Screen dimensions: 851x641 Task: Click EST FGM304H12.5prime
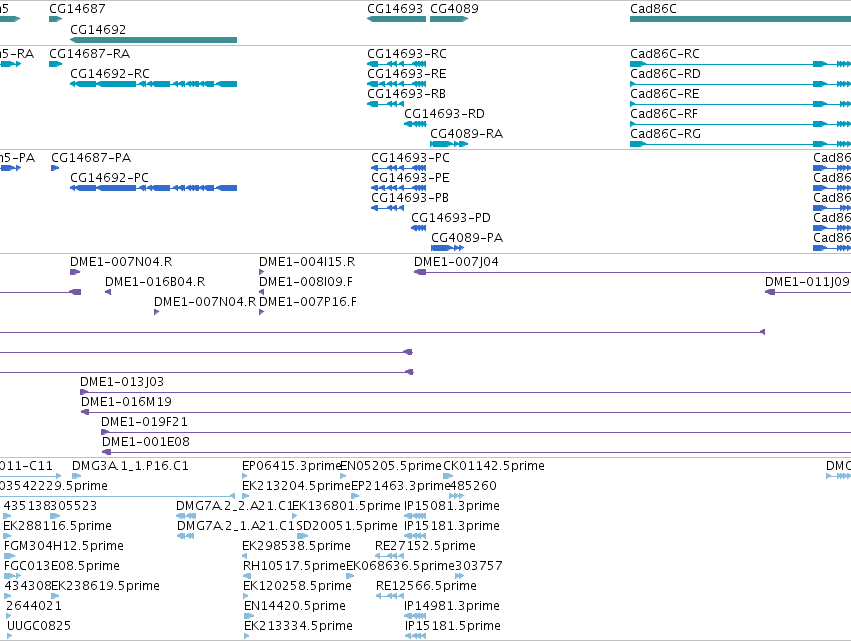point(64,546)
